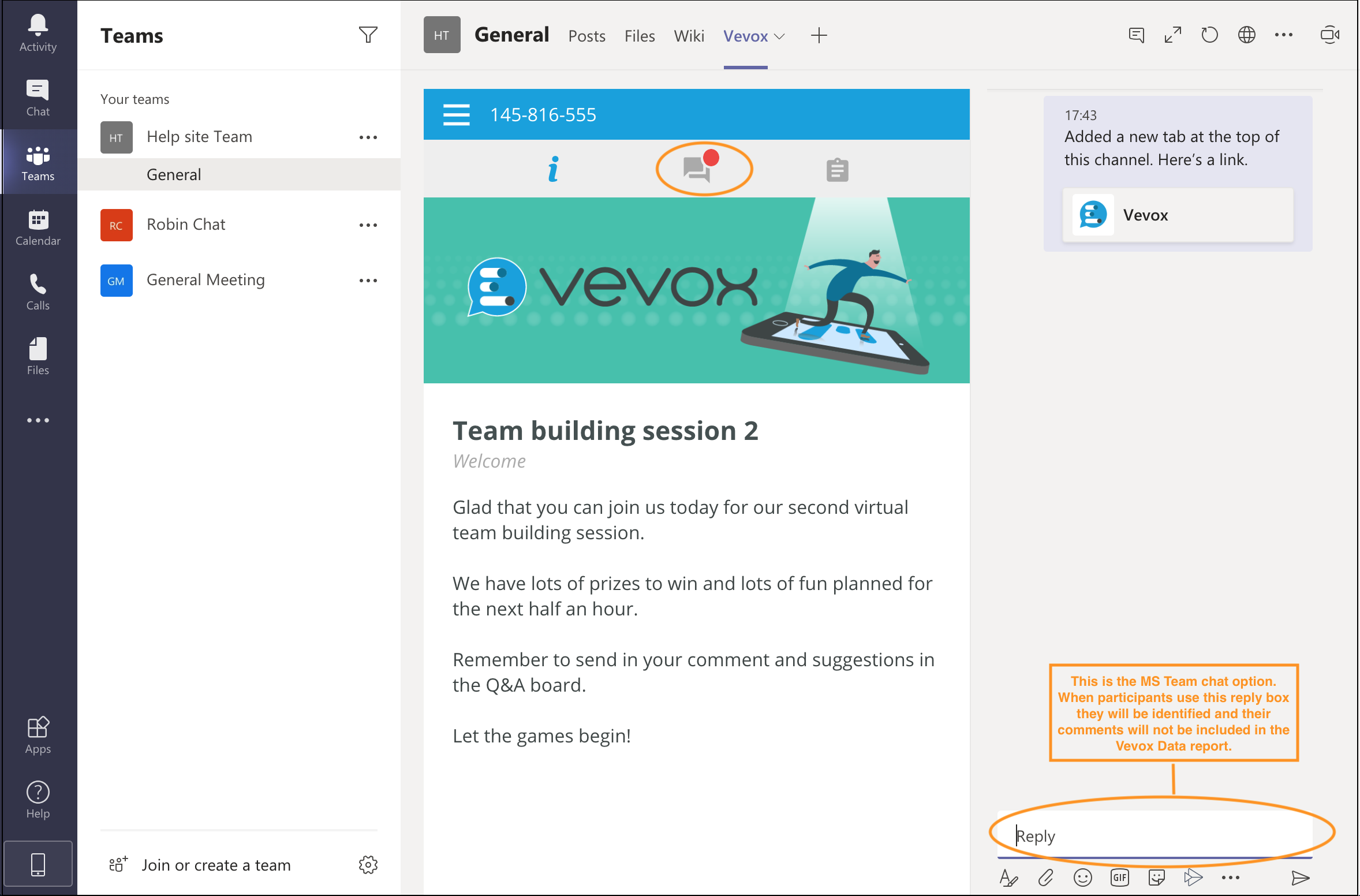Open the emoji picker

tap(1082, 878)
